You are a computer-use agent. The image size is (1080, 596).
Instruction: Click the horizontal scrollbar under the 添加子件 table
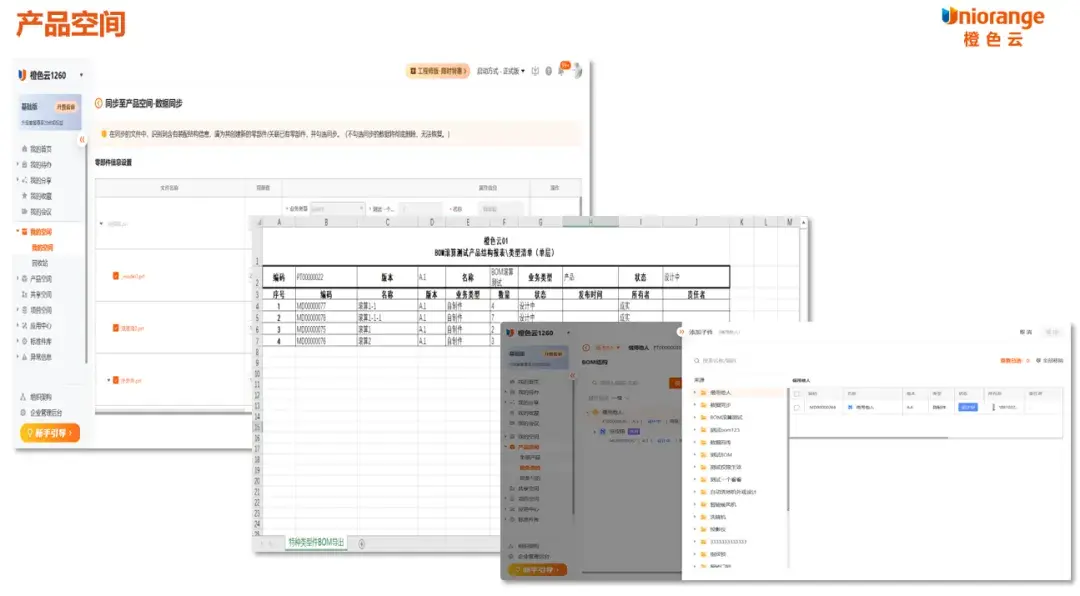(870, 437)
